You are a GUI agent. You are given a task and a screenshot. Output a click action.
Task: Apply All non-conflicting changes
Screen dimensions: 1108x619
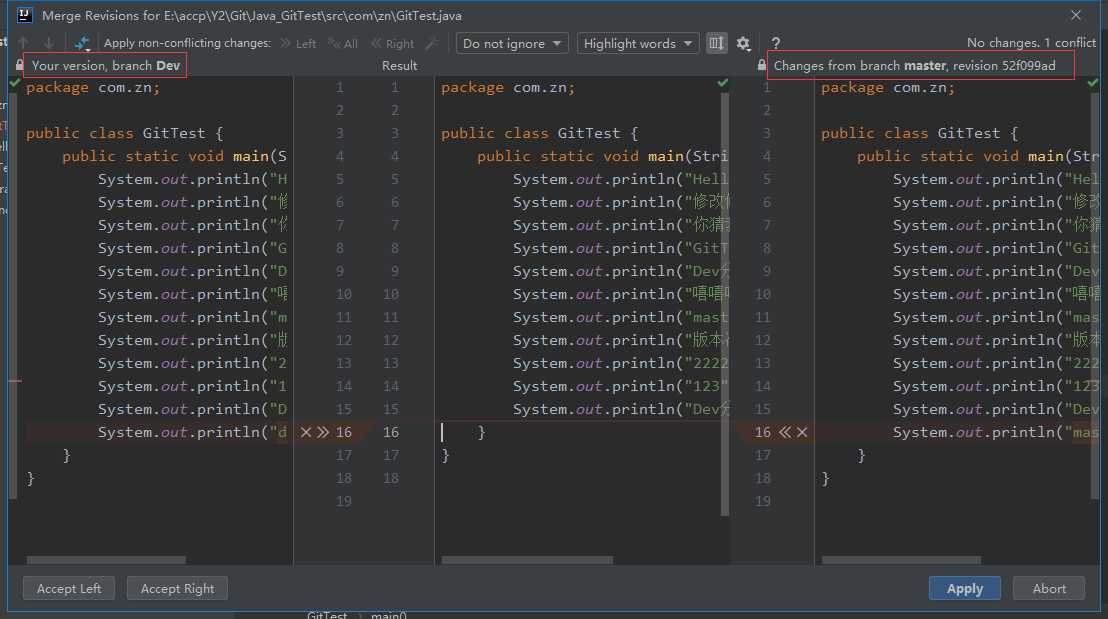point(343,43)
